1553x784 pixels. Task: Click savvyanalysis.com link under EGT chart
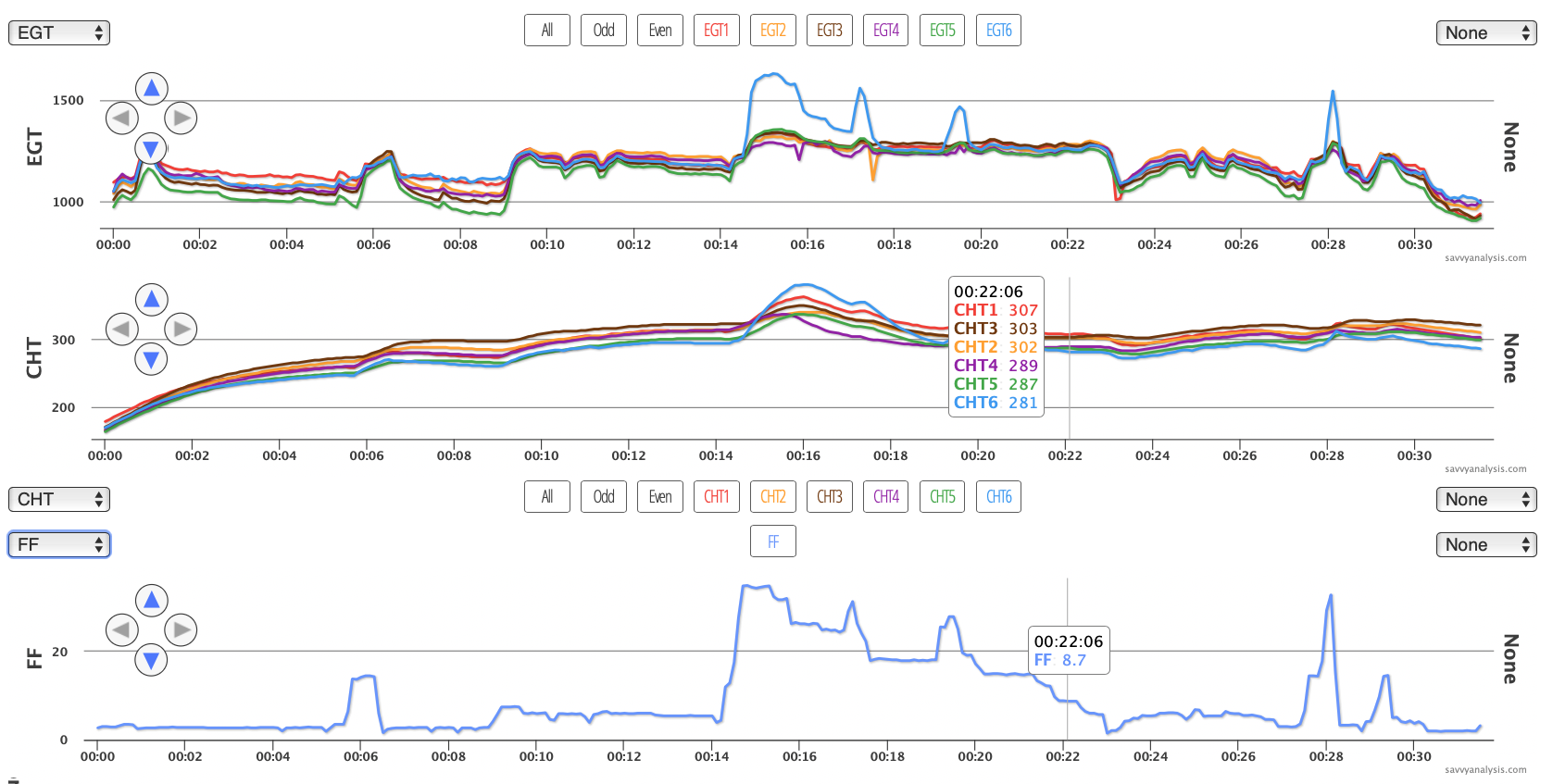[x=1485, y=258]
